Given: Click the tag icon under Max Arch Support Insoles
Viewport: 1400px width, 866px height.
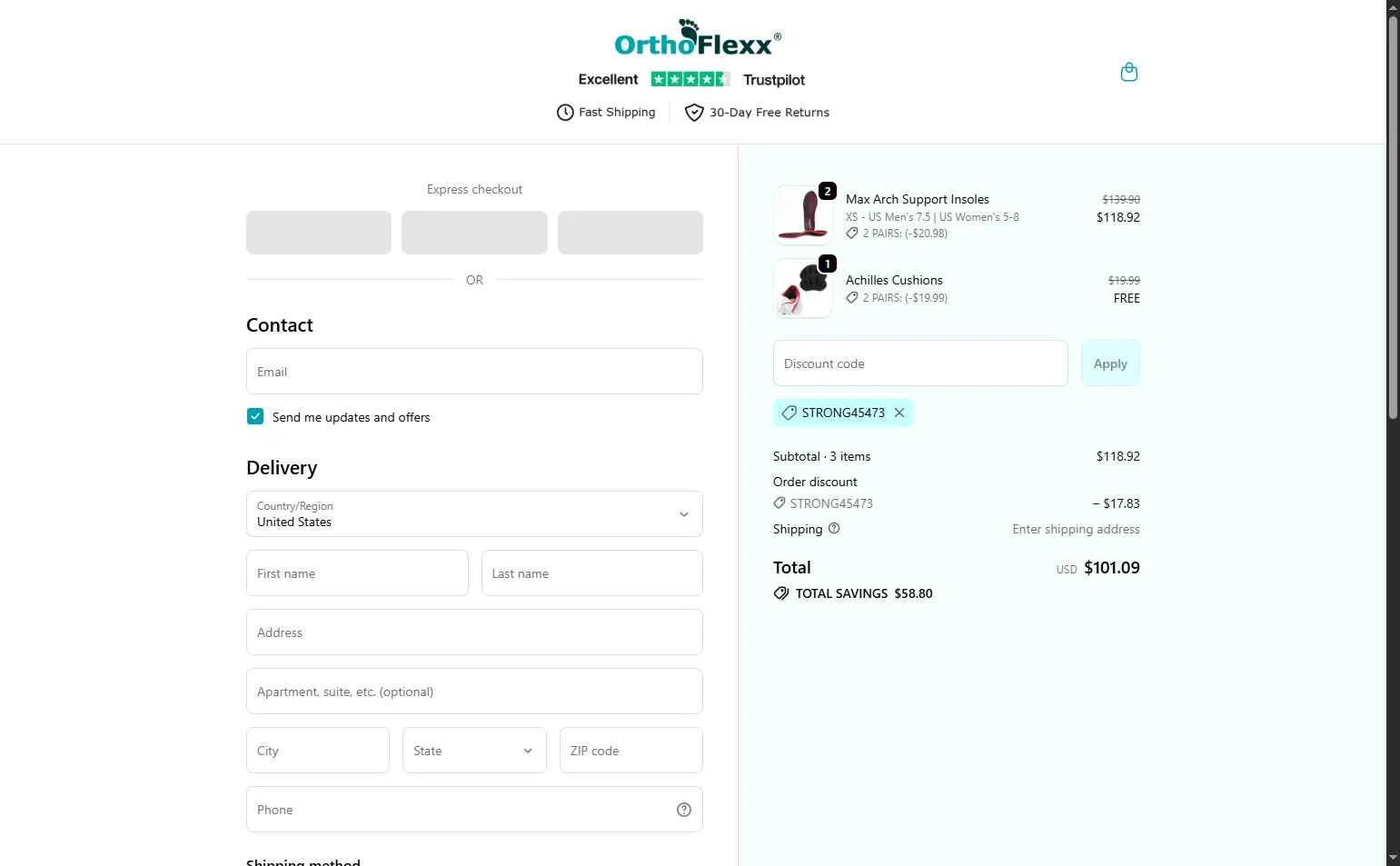Looking at the screenshot, I should (852, 234).
